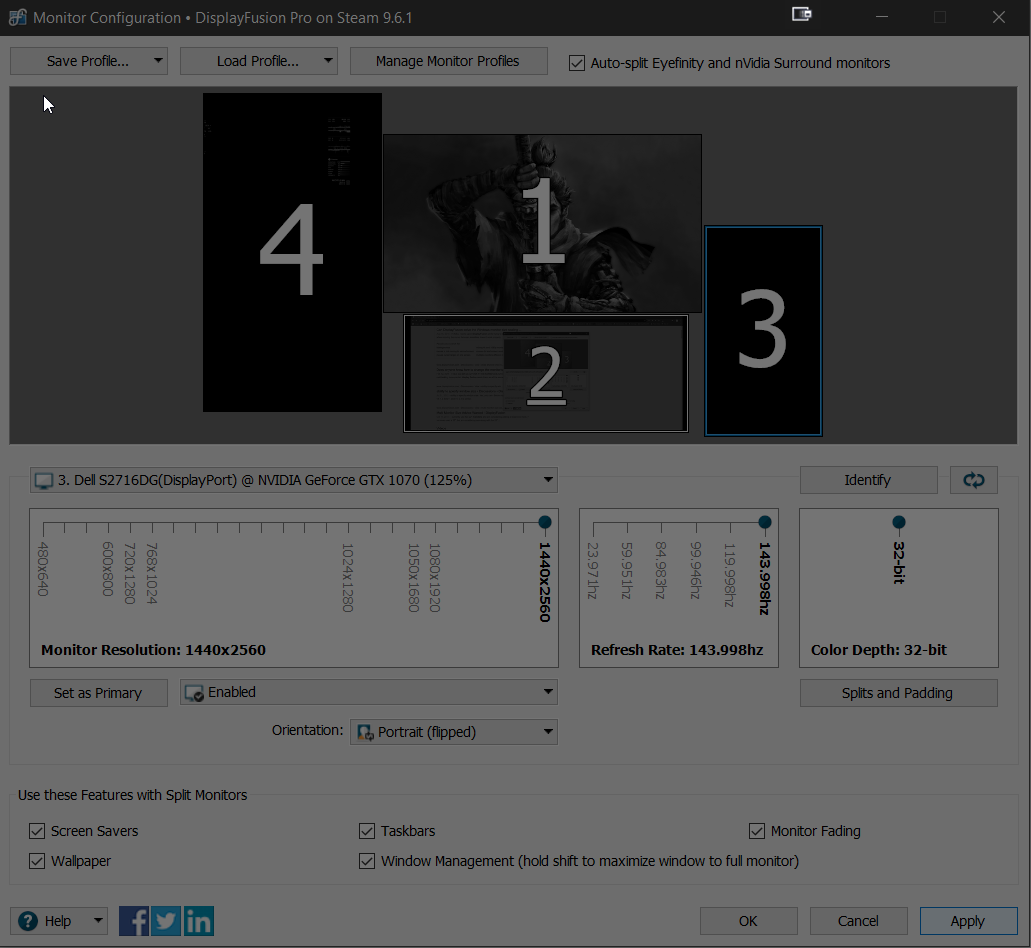
Task: Select monitor 4 in the layout preview
Action: point(292,252)
